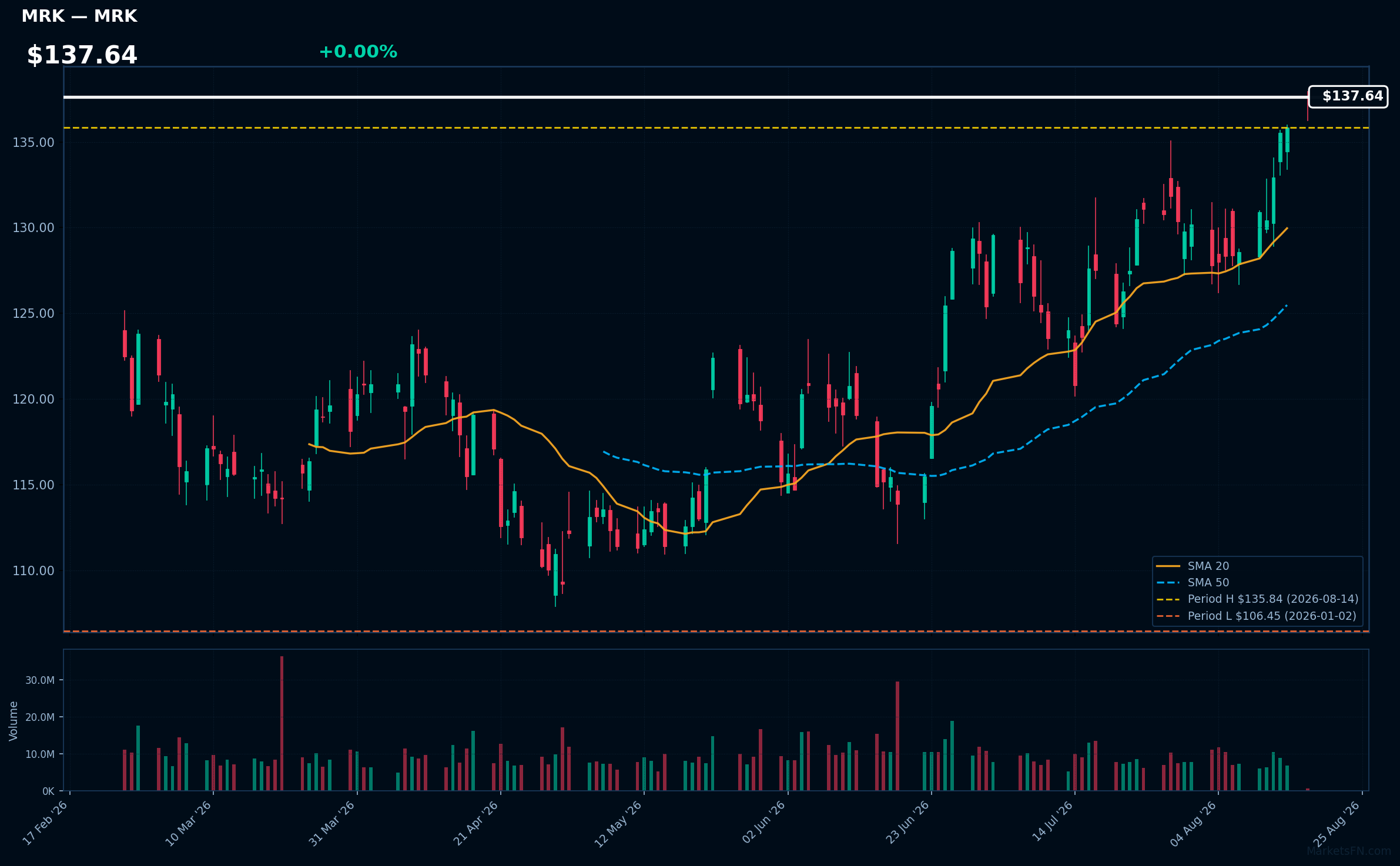The image size is (1400, 866).
Task: Click the 0K volume axis label
Action: click(x=48, y=791)
